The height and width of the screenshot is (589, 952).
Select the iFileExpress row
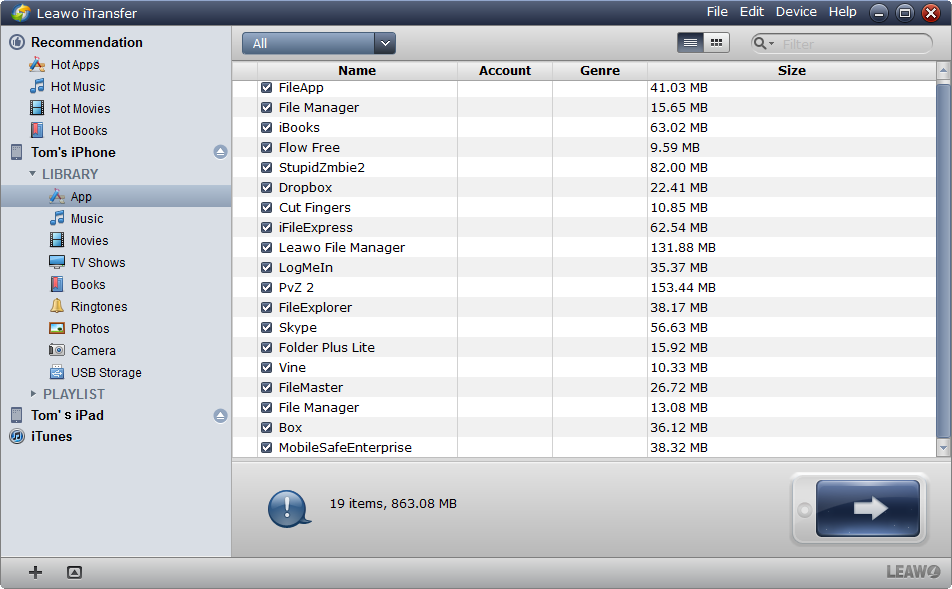pyautogui.click(x=584, y=228)
